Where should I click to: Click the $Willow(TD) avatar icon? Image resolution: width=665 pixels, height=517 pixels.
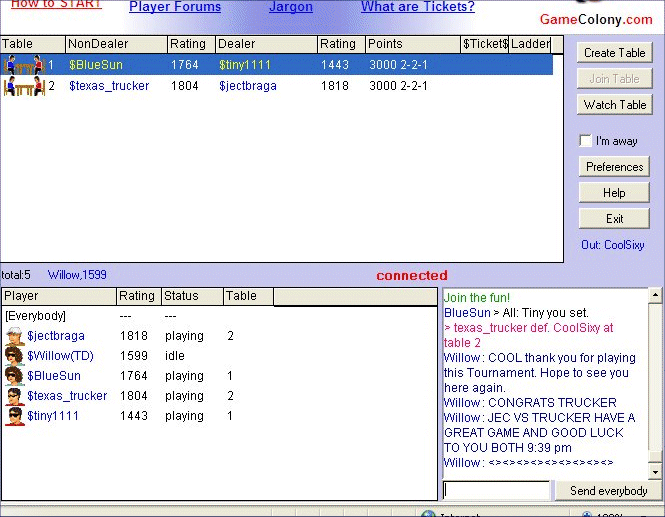point(14,356)
